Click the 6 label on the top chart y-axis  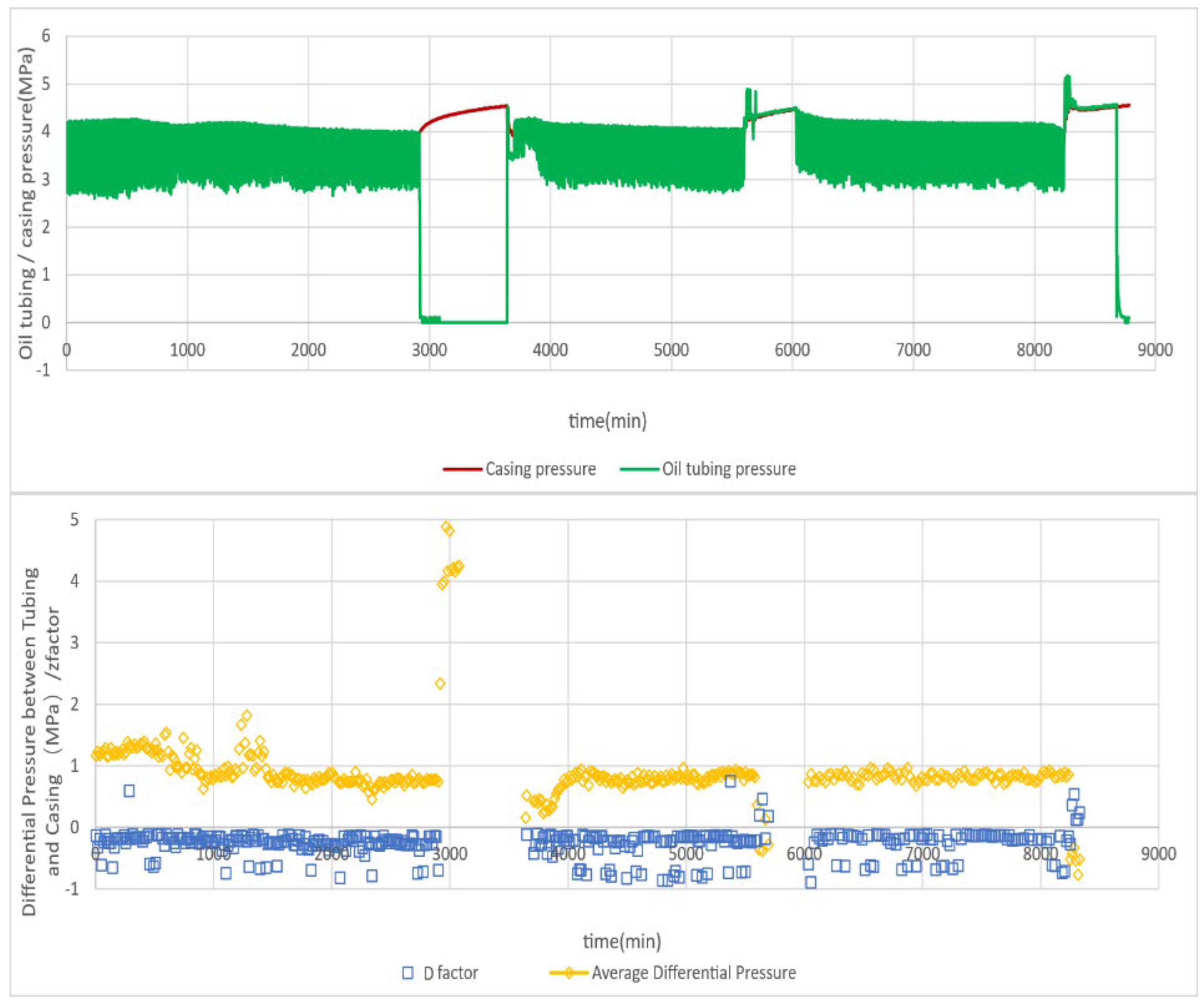[x=46, y=36]
